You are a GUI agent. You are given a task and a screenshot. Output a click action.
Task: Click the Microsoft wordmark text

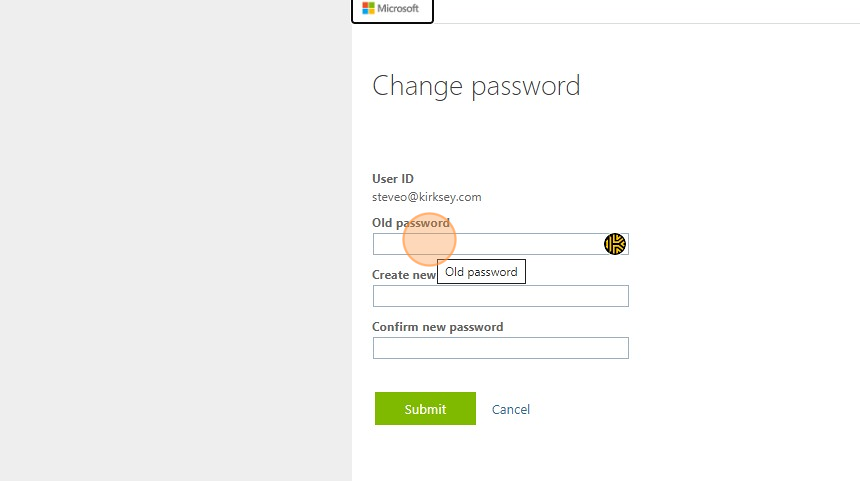click(399, 8)
